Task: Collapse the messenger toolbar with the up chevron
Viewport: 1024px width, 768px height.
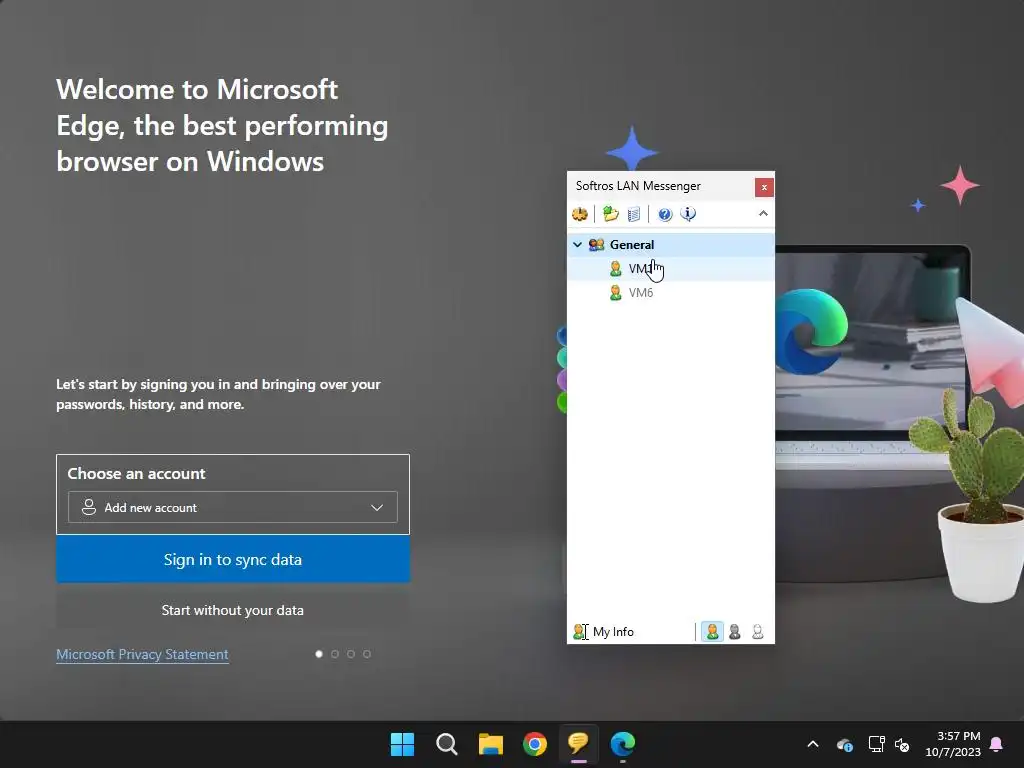Action: pyautogui.click(x=763, y=214)
